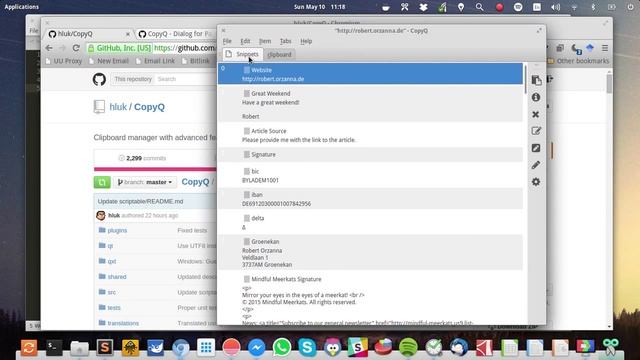Click the search magnifier in the top panel
The width and height of the screenshot is (640, 360).
click(480, 7)
